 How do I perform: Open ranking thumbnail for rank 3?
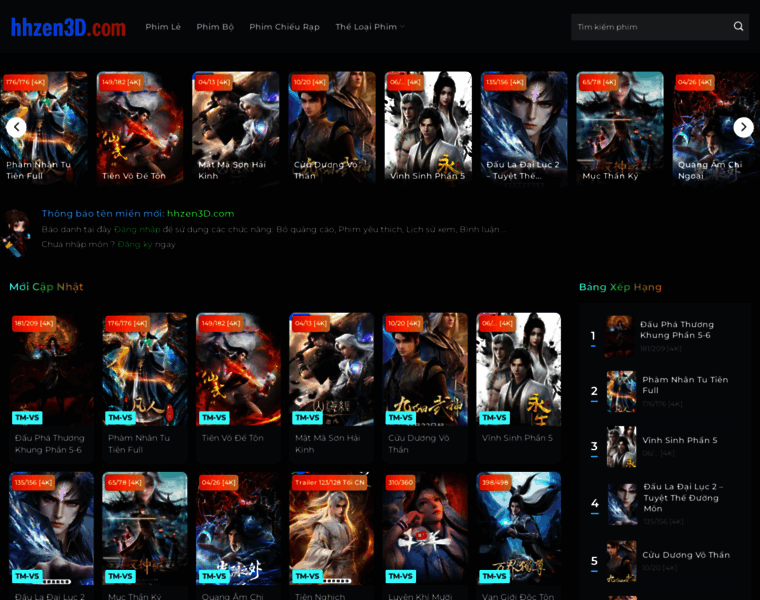click(621, 447)
